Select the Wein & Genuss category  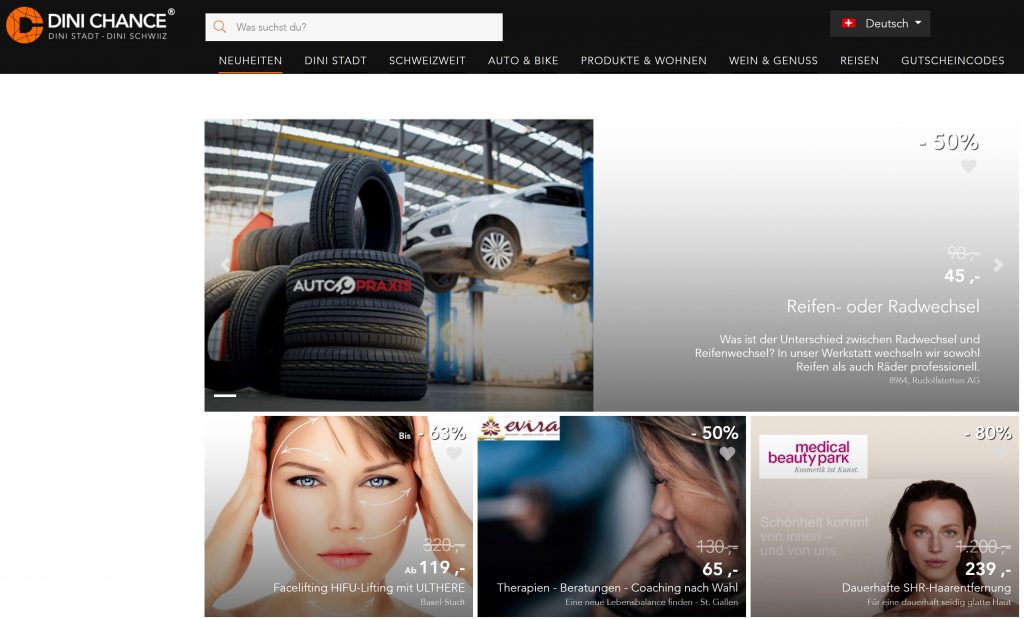tap(773, 61)
